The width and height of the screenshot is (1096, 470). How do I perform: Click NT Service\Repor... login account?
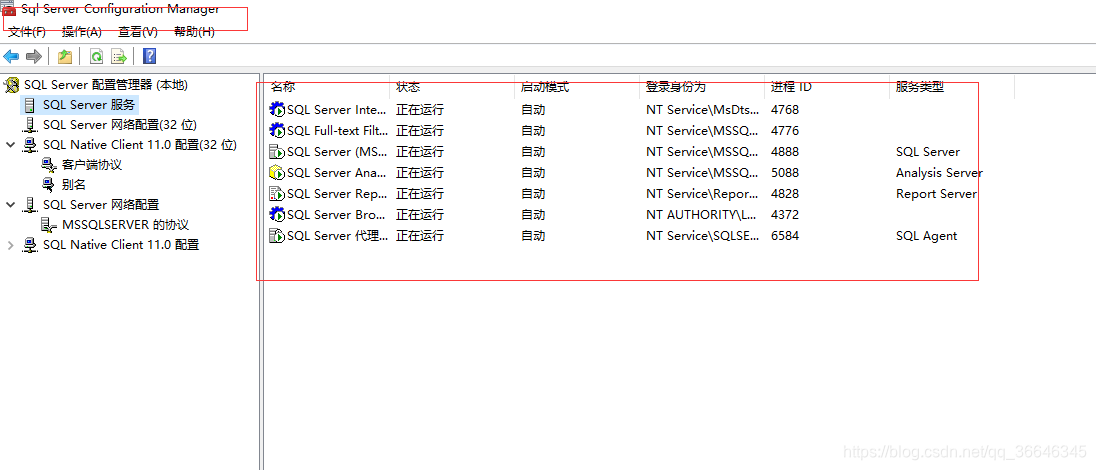click(x=702, y=194)
